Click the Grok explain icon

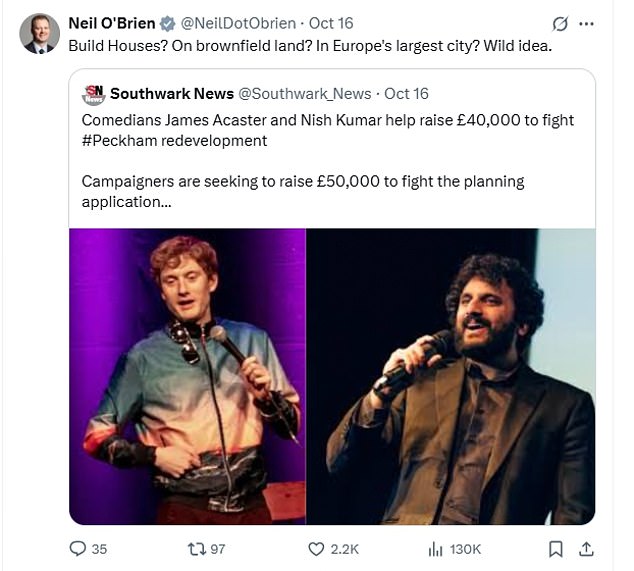point(561,24)
